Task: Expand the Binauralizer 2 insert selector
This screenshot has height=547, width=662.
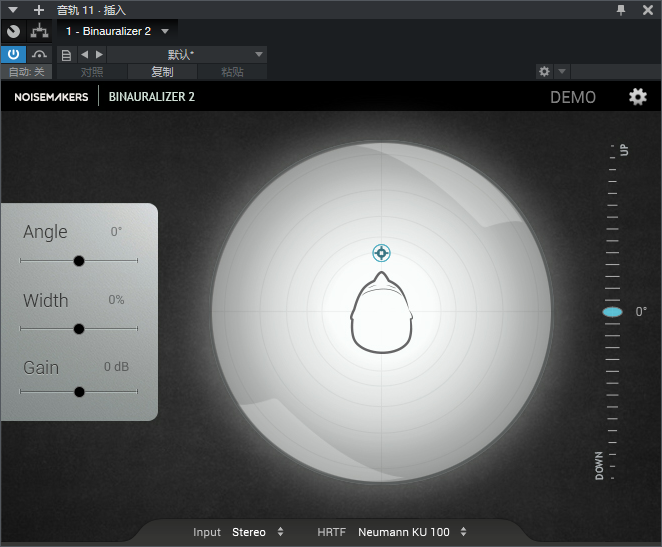Action: pyautogui.click(x=165, y=31)
